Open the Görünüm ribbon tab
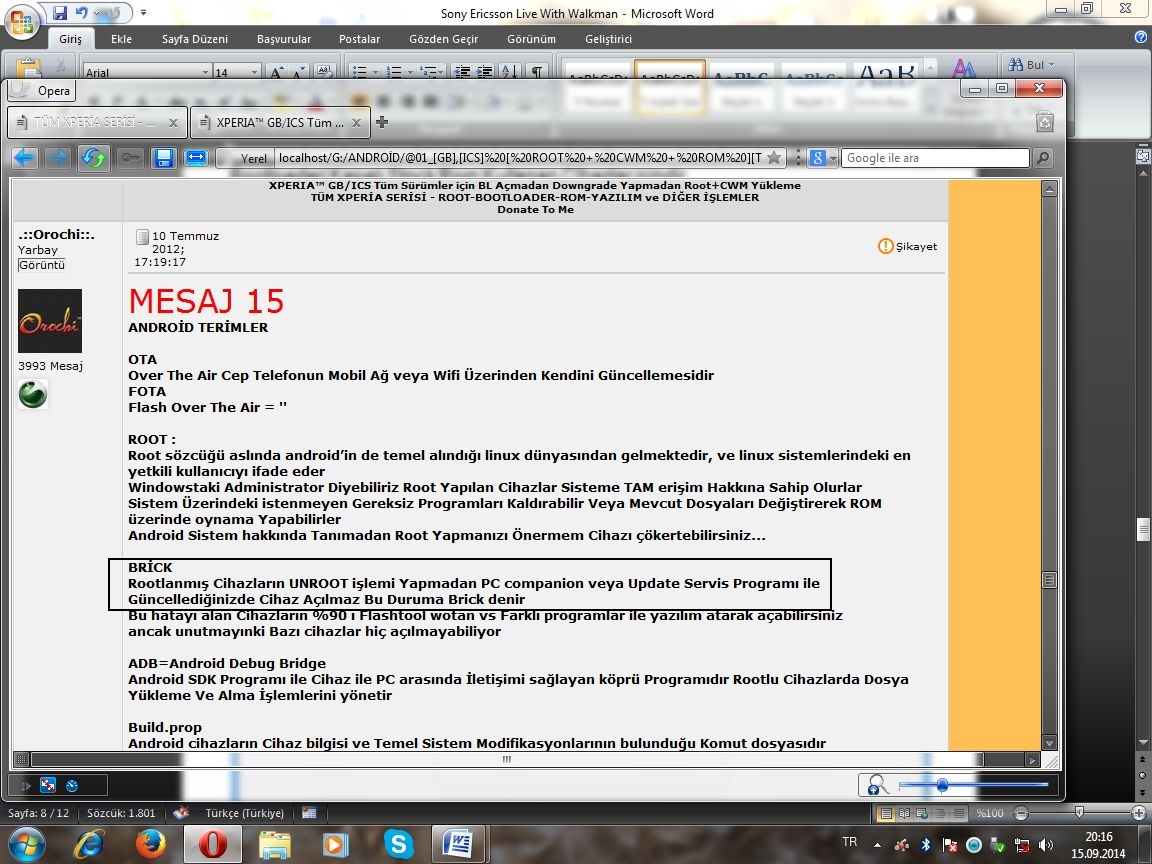The width and height of the screenshot is (1152, 864). point(531,39)
